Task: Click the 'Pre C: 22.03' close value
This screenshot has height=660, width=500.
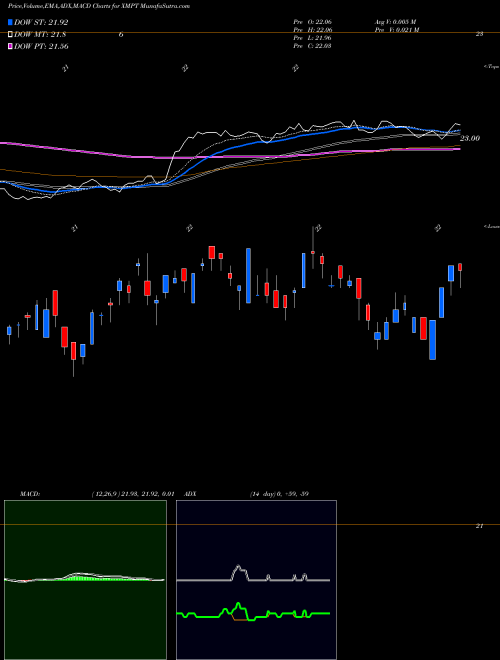Action: pyautogui.click(x=313, y=46)
